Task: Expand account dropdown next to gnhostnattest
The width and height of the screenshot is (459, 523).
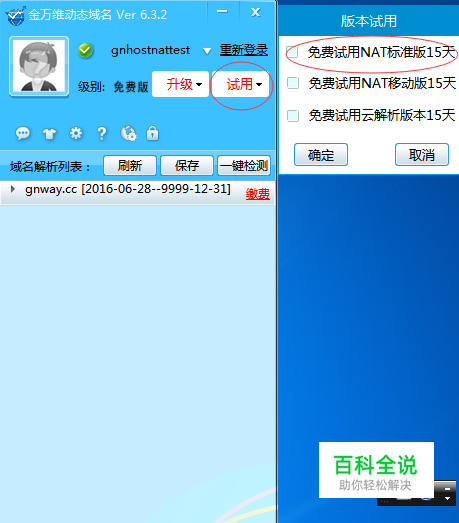Action: tap(207, 51)
